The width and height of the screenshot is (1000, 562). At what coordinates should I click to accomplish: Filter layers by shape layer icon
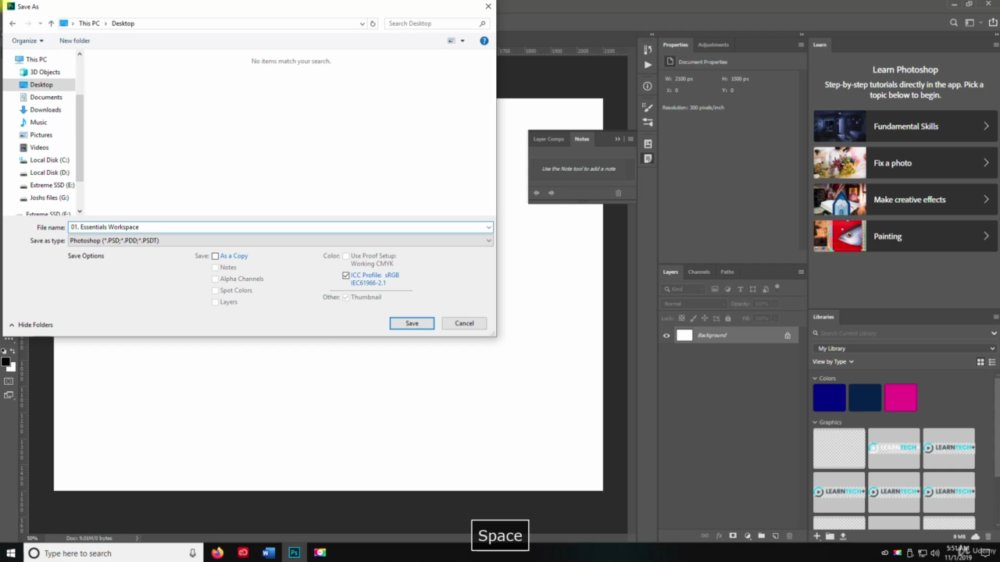tap(753, 289)
